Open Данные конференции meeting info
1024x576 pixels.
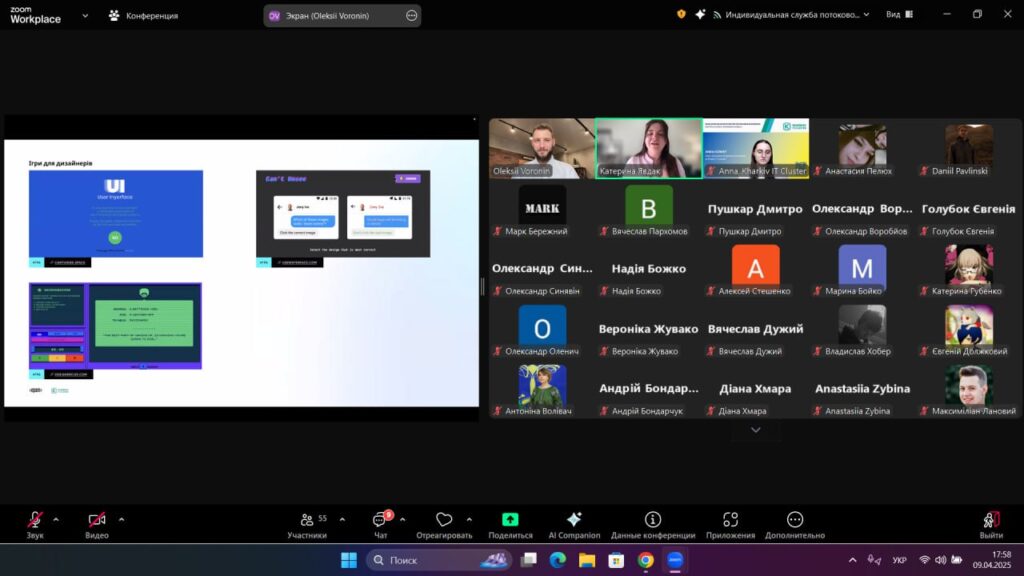click(652, 525)
